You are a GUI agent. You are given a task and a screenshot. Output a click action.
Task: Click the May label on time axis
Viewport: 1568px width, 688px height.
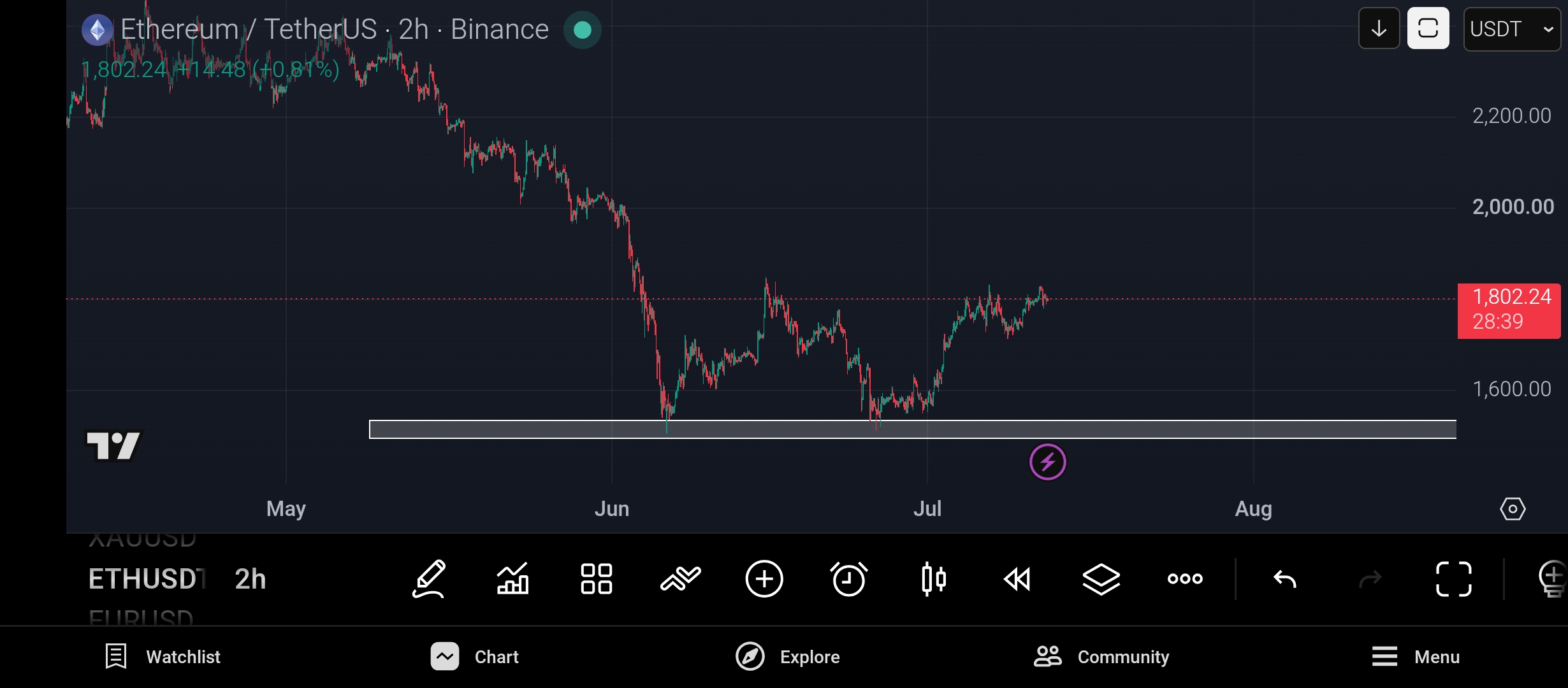(x=286, y=509)
